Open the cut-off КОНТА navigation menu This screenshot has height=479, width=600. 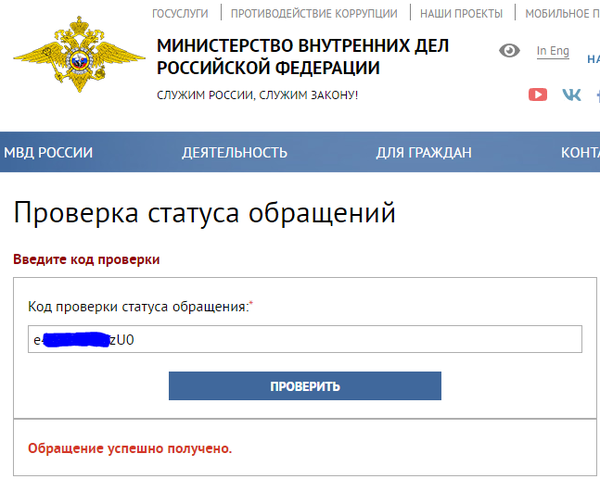pyautogui.click(x=580, y=152)
